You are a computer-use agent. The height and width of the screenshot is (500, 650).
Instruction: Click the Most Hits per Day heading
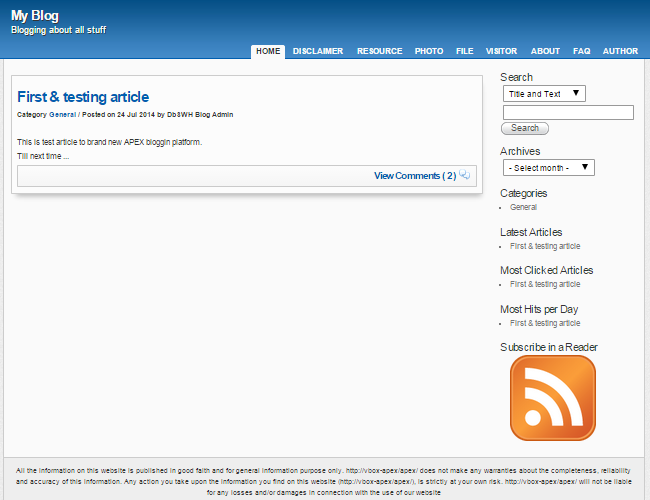[x=539, y=309]
